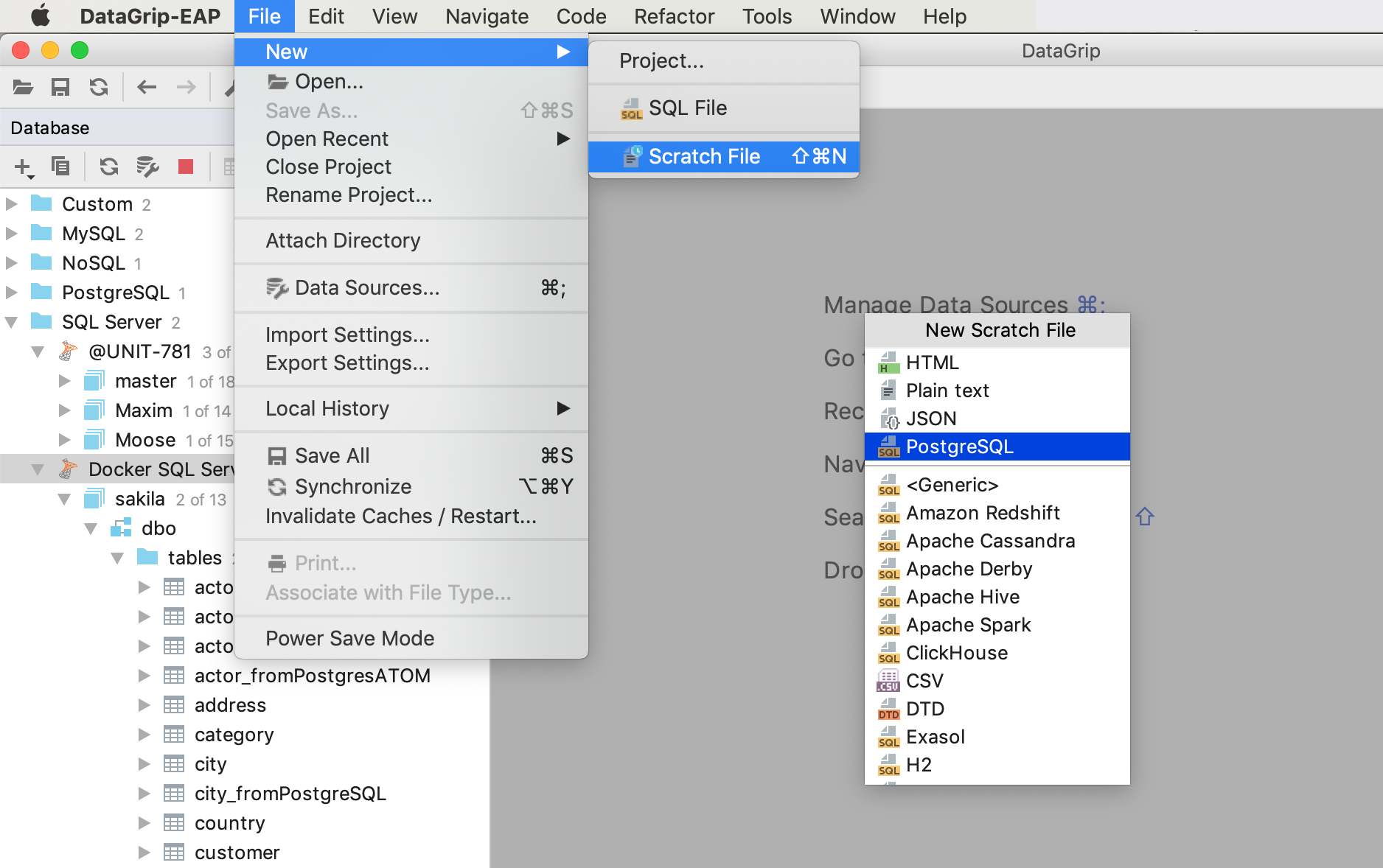This screenshot has height=868, width=1383.
Task: Click the DTD file type icon
Action: 889,709
